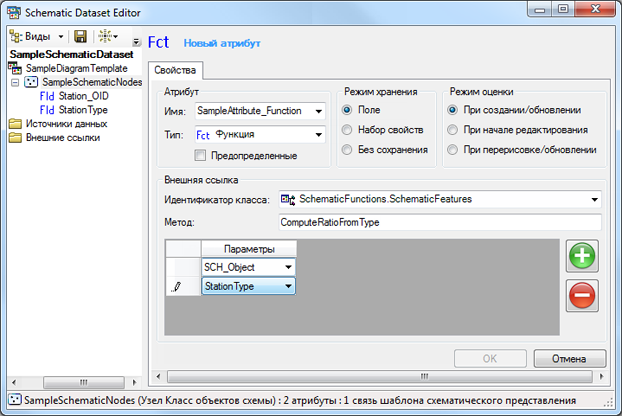Image resolution: width=622 pixels, height=416 pixels.
Task: Select SampleSchematicDataset root entry
Action: (71, 54)
